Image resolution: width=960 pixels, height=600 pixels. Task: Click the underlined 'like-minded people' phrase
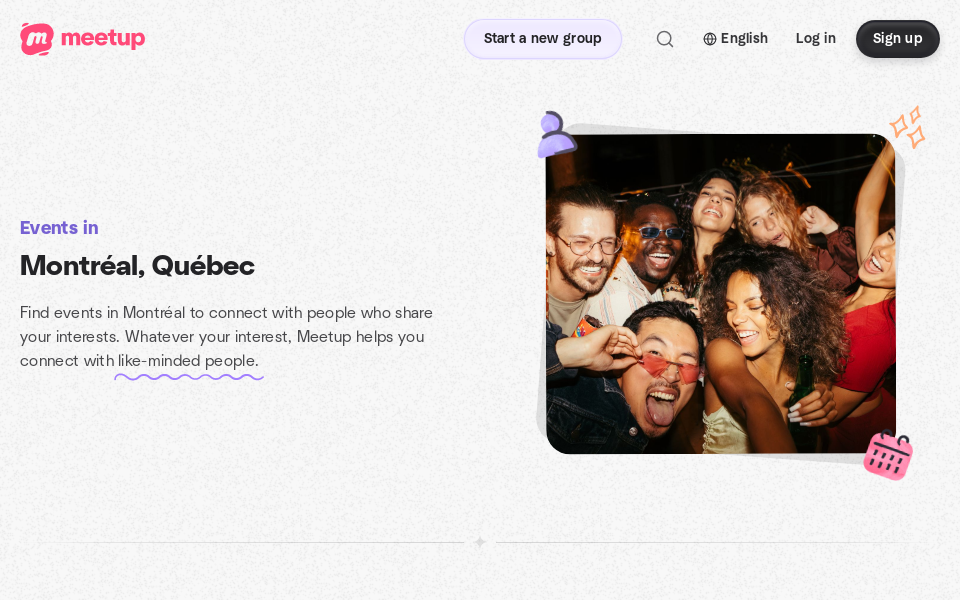188,361
